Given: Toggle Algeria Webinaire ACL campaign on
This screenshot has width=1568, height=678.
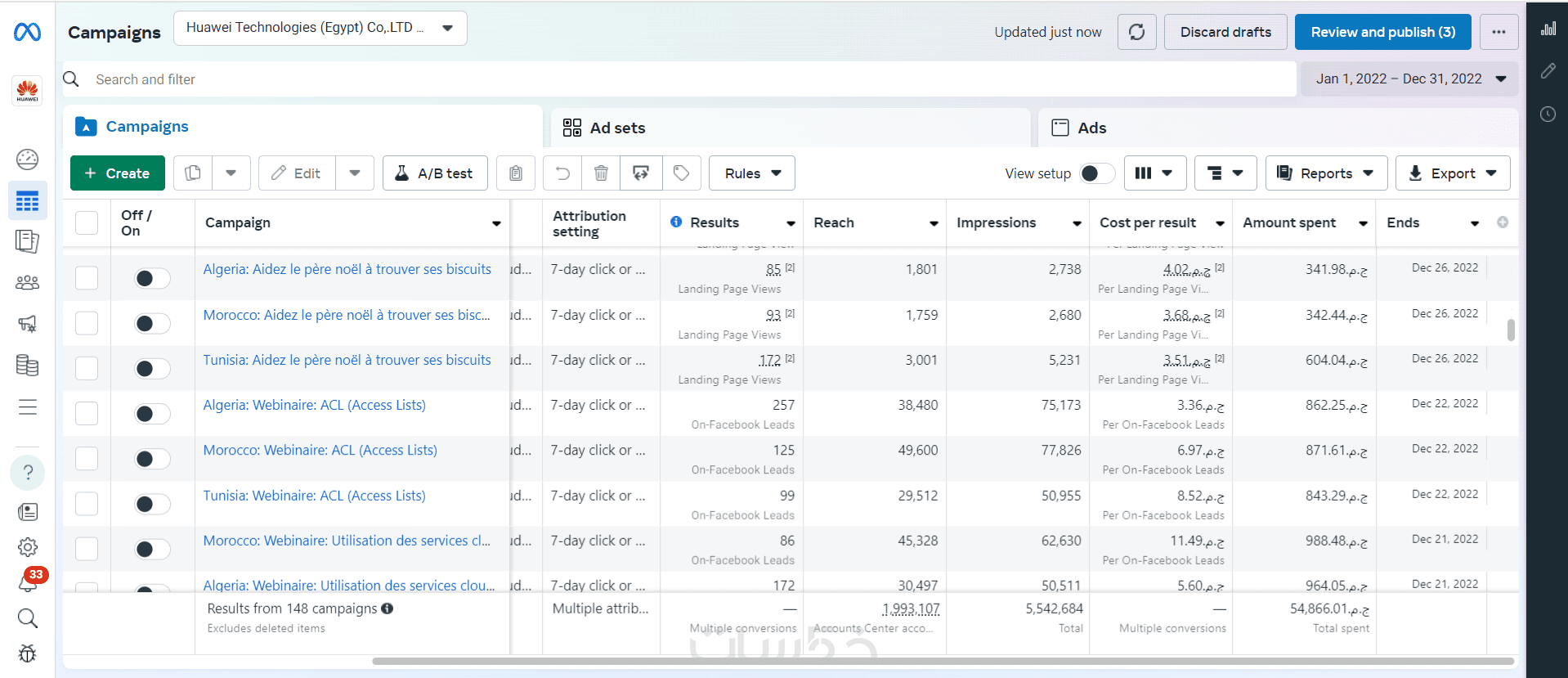Looking at the screenshot, I should pos(152,414).
